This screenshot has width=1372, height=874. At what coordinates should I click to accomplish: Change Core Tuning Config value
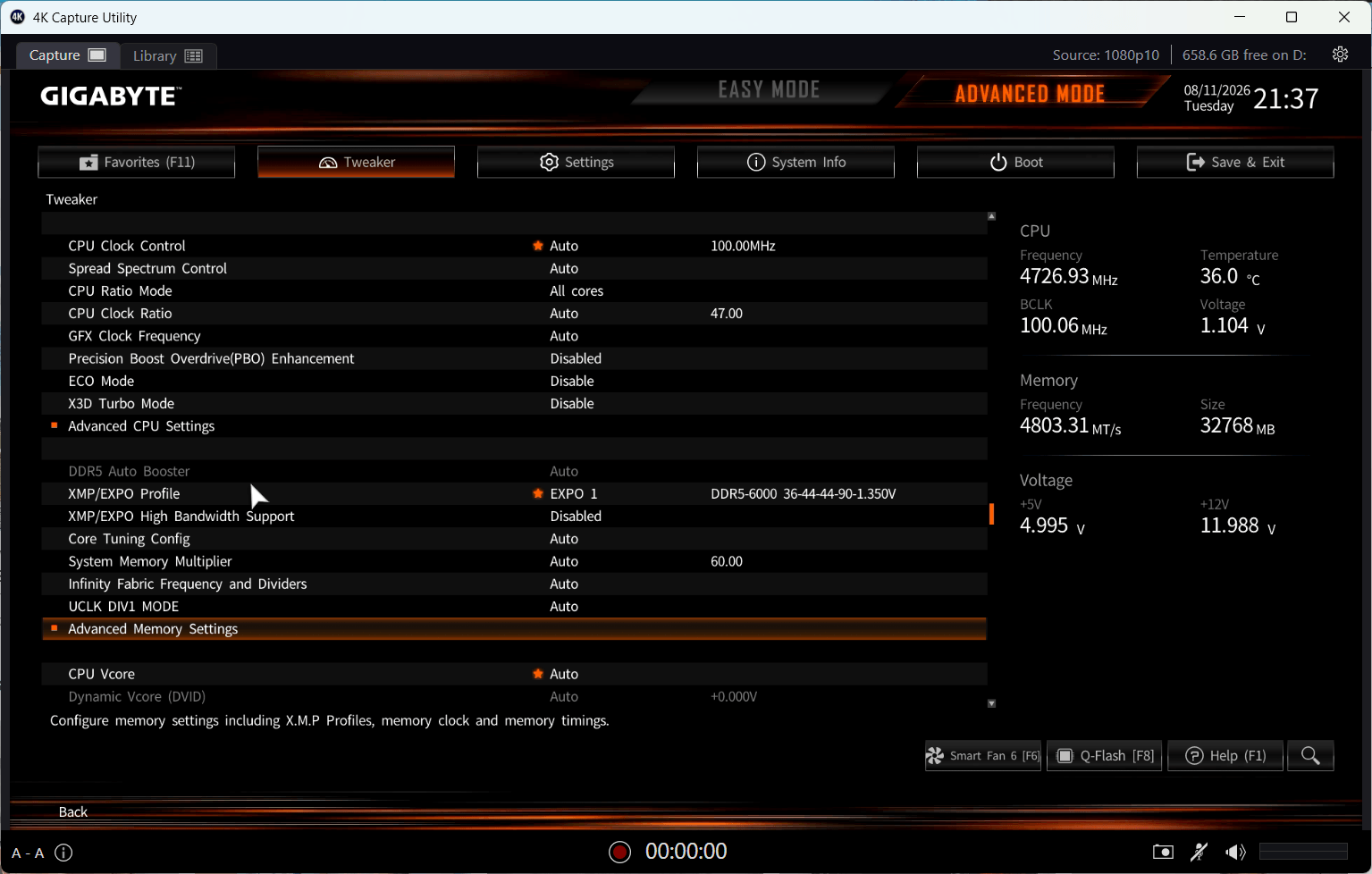click(564, 539)
